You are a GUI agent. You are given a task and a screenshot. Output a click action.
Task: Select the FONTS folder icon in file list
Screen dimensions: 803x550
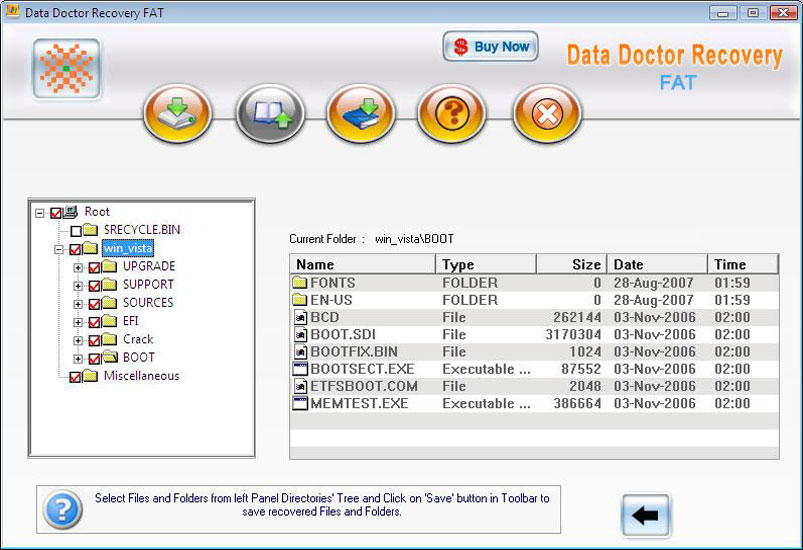point(300,283)
